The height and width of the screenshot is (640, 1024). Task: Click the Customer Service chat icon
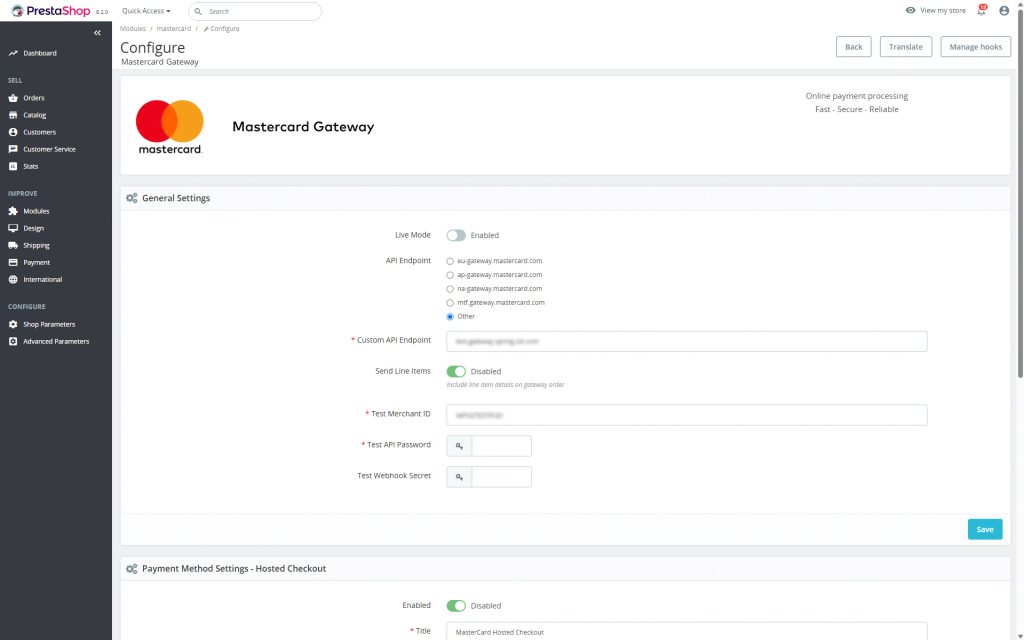pos(13,149)
